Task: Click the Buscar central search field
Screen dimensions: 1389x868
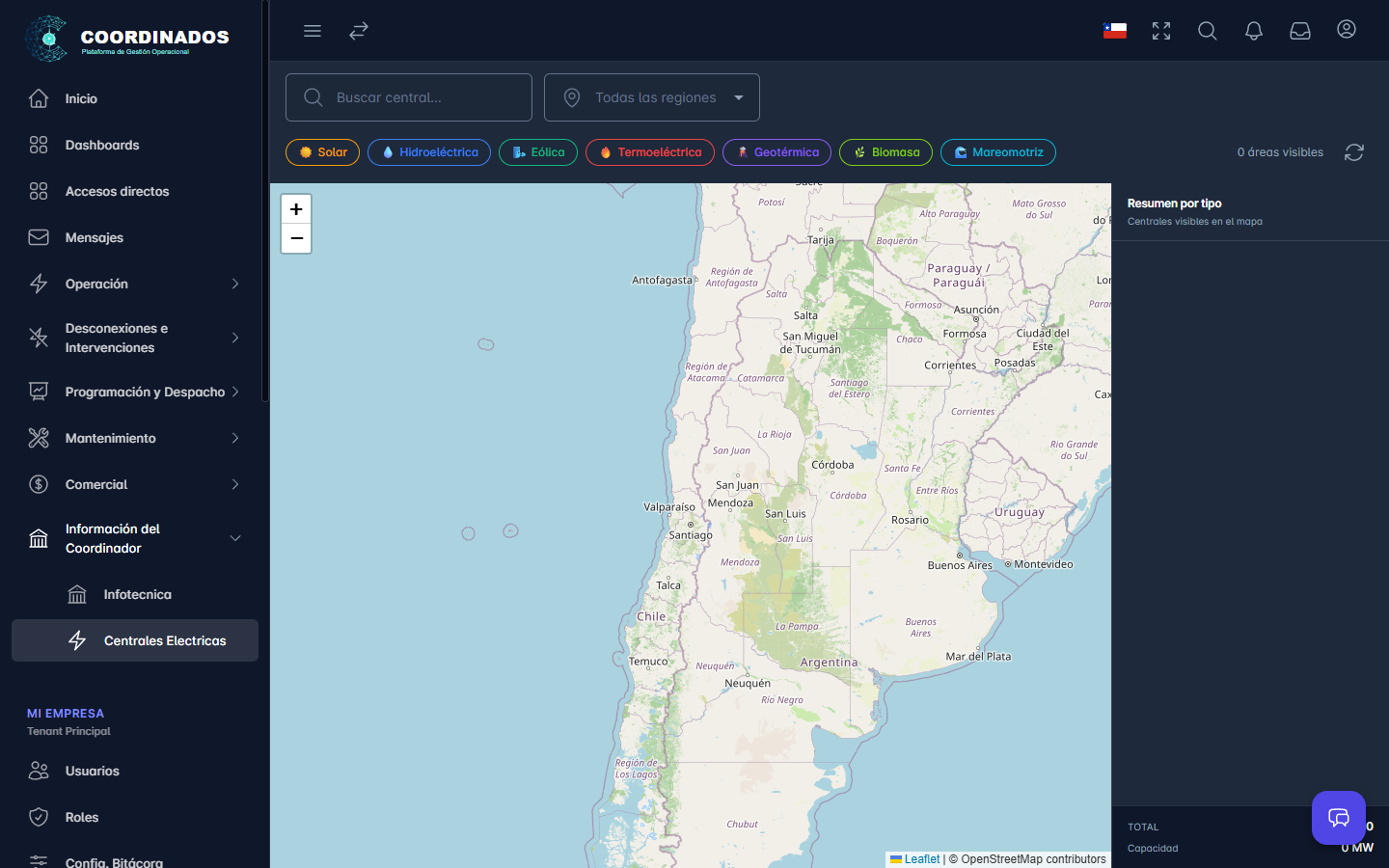Action: click(x=409, y=97)
